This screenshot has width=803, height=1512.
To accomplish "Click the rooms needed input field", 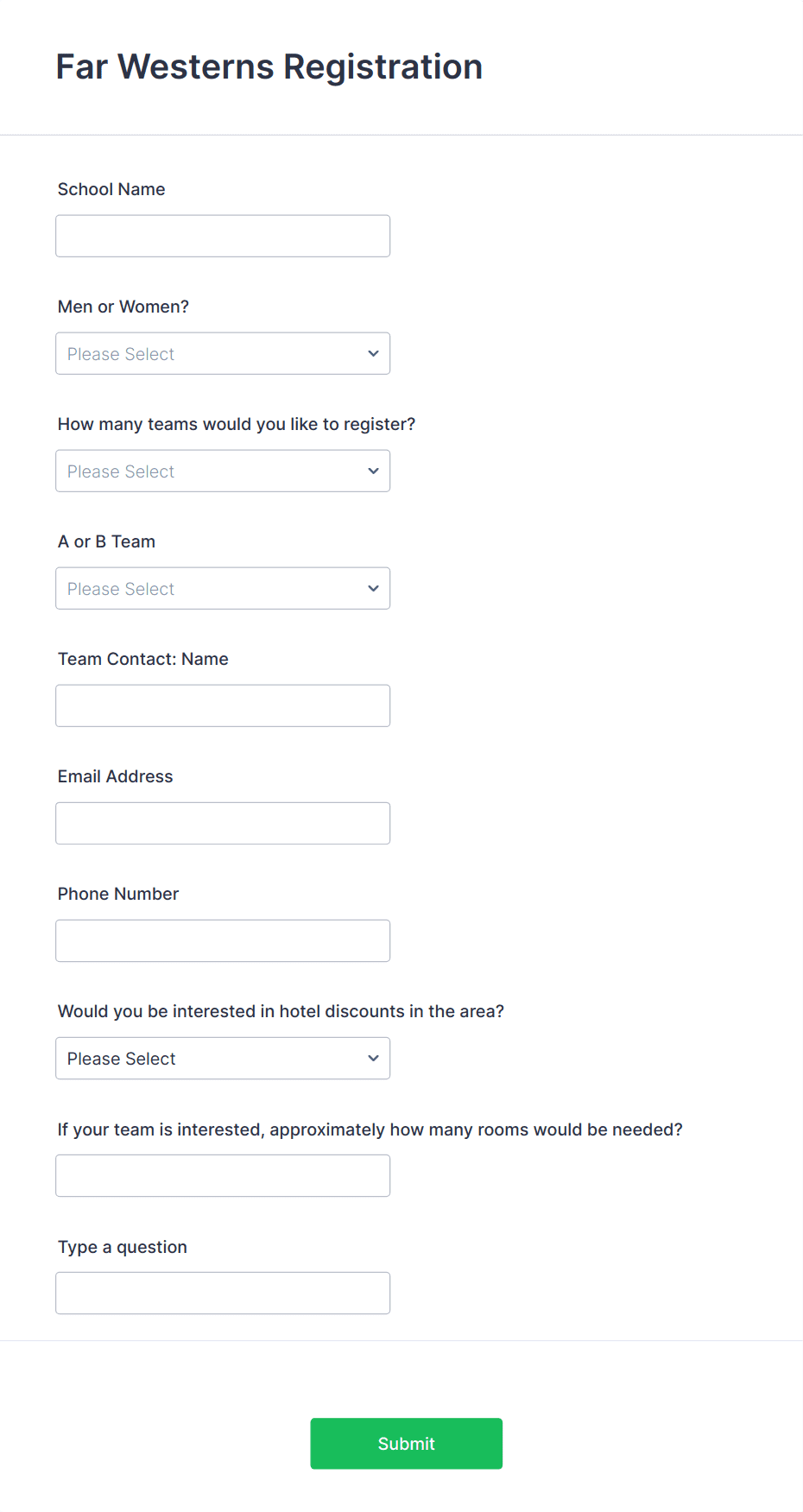I will [223, 1175].
